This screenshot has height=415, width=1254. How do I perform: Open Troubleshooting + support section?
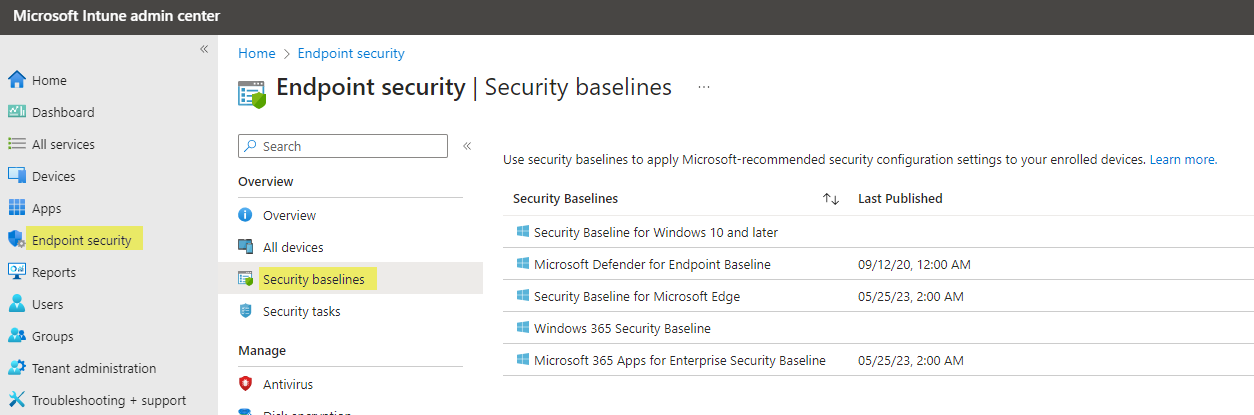109,400
